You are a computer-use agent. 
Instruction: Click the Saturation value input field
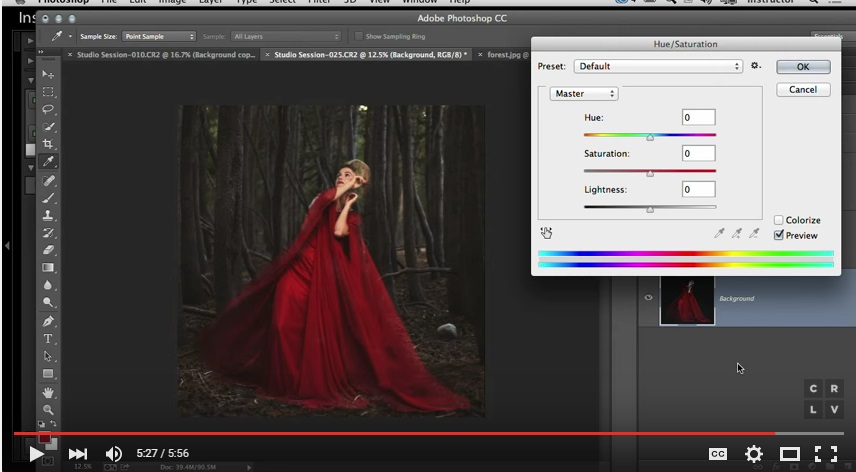click(x=698, y=153)
